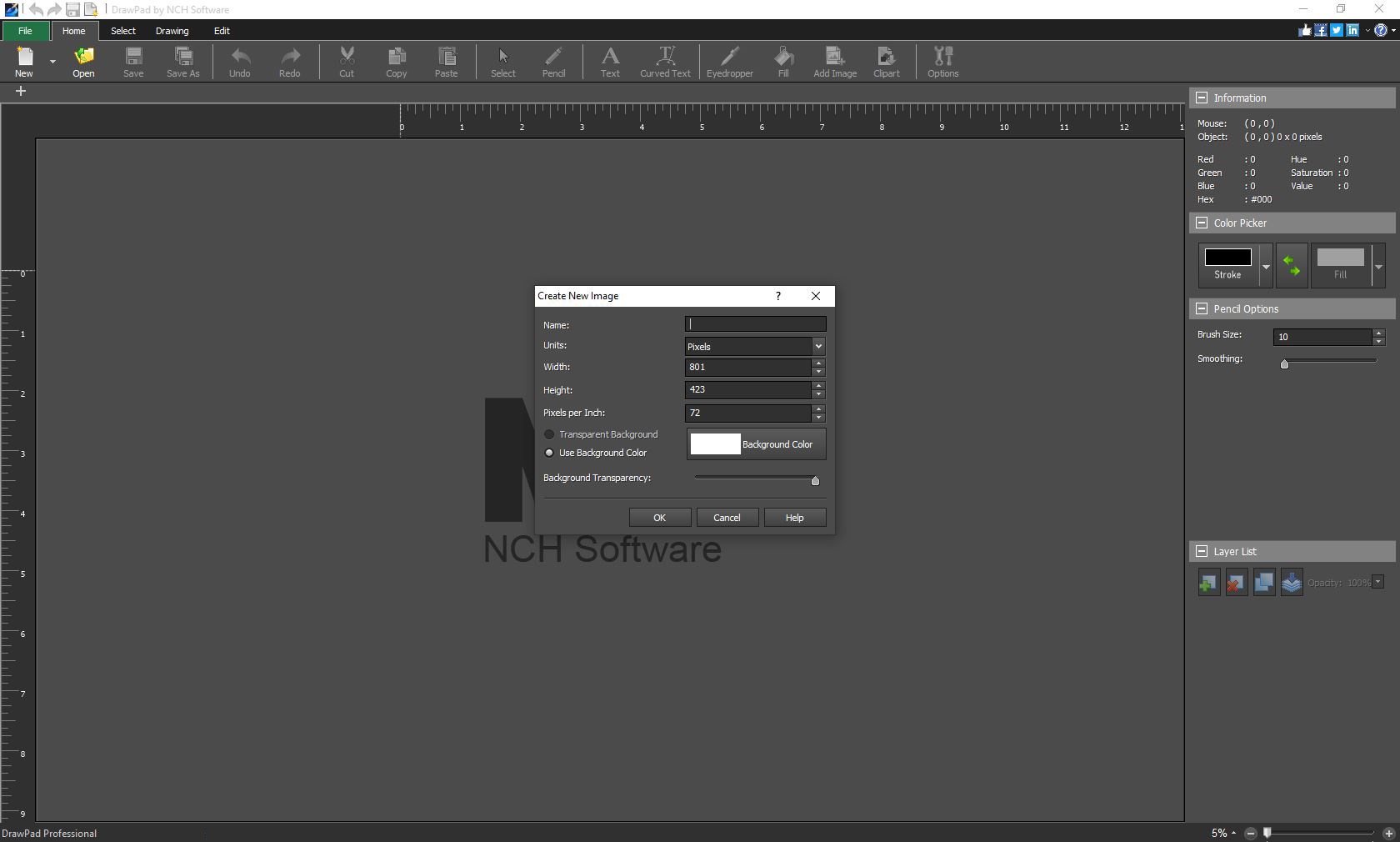Open the Stroke color dropdown

pyautogui.click(x=1265, y=265)
